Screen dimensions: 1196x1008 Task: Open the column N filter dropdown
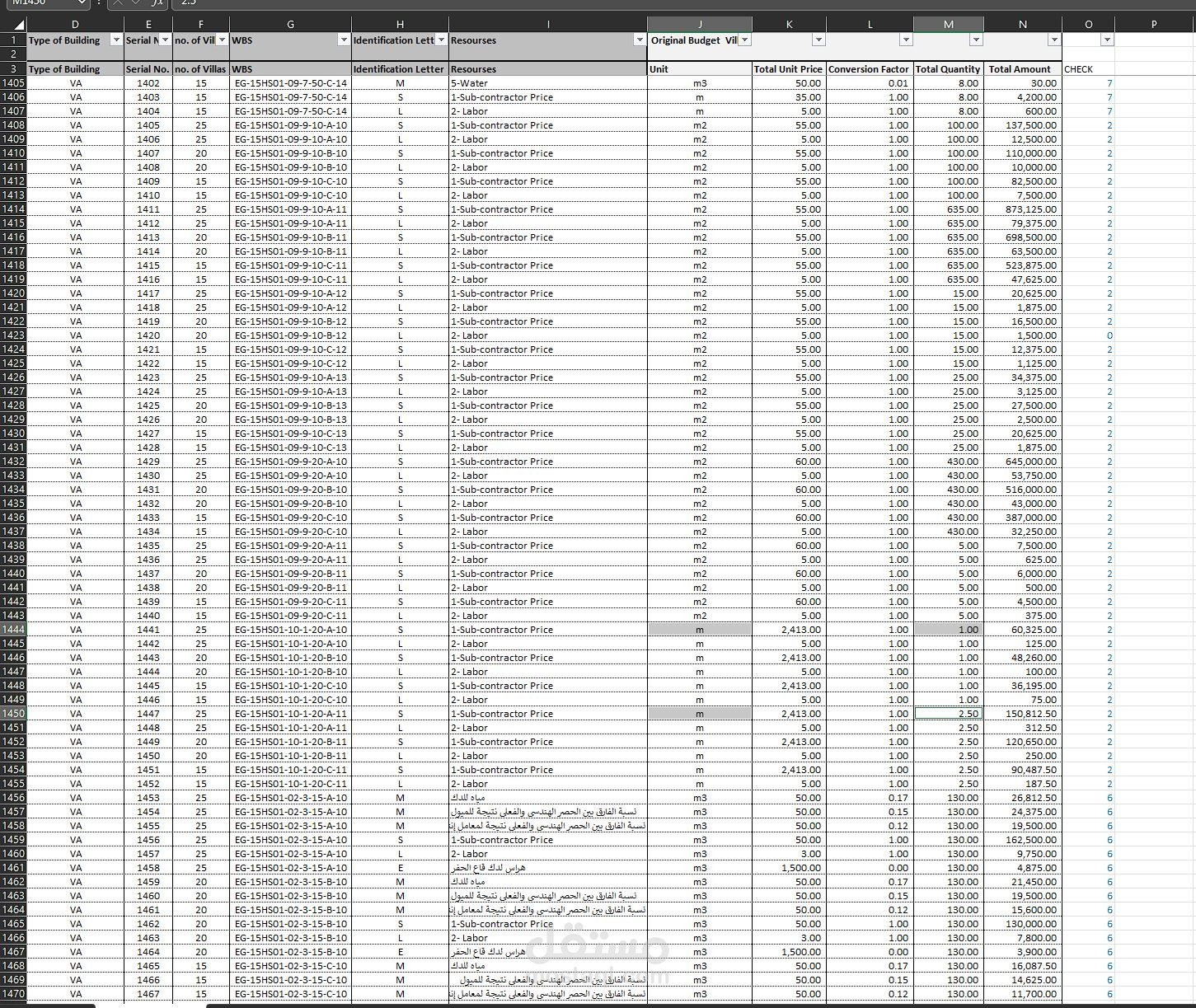tap(1053, 40)
